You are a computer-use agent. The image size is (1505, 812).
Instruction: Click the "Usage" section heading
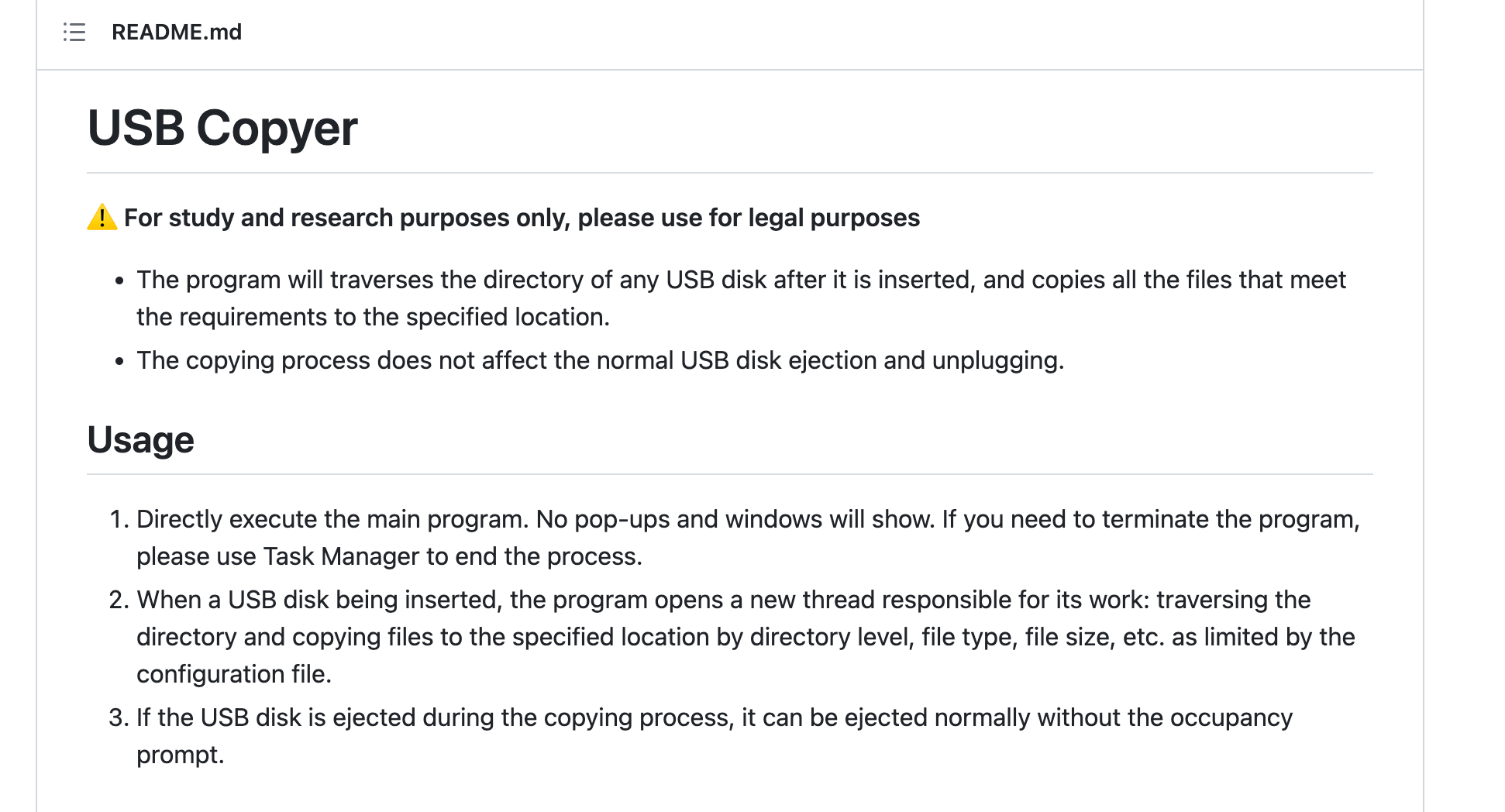[x=140, y=440]
